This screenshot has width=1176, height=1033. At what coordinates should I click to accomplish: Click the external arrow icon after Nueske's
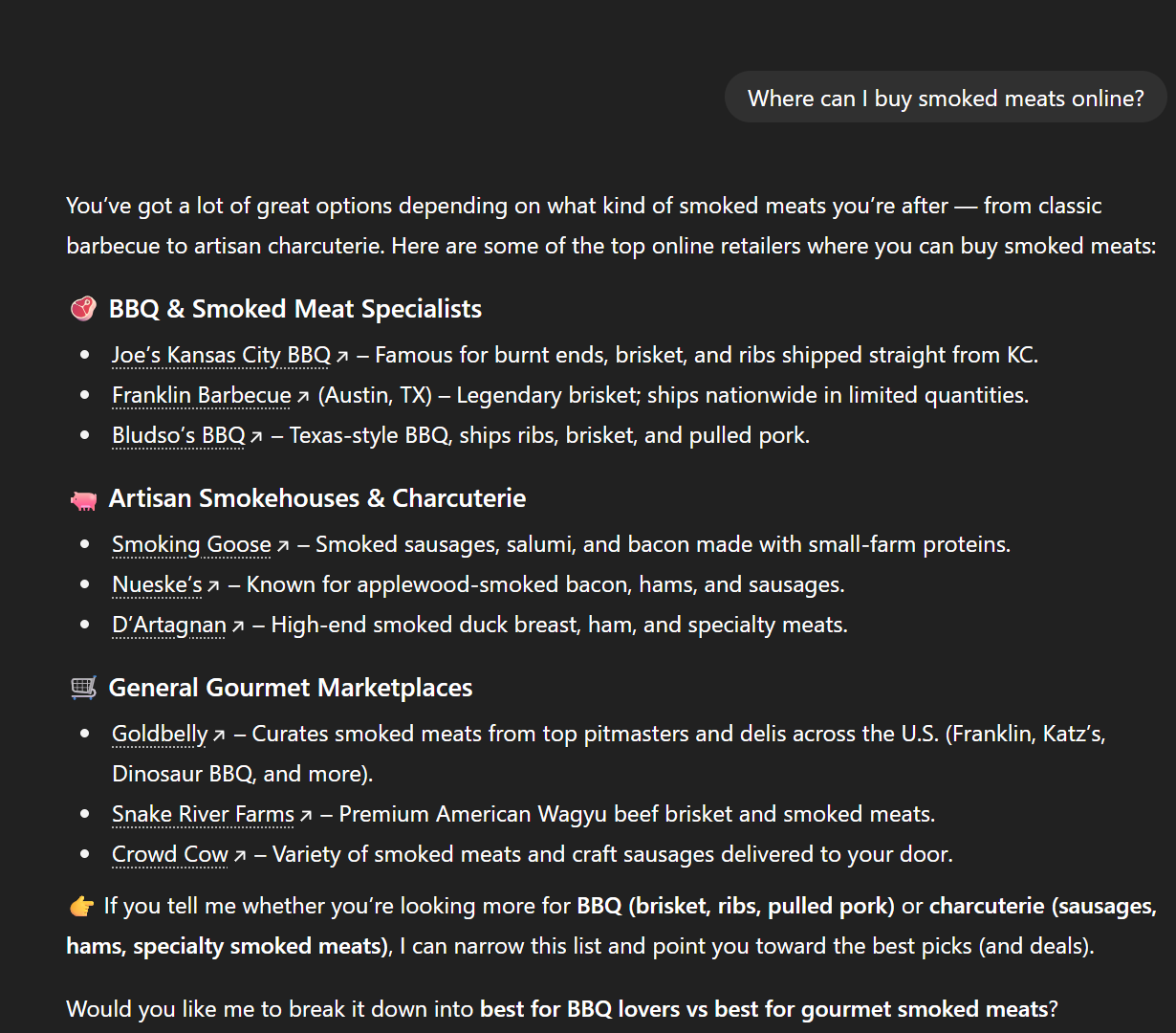click(214, 586)
